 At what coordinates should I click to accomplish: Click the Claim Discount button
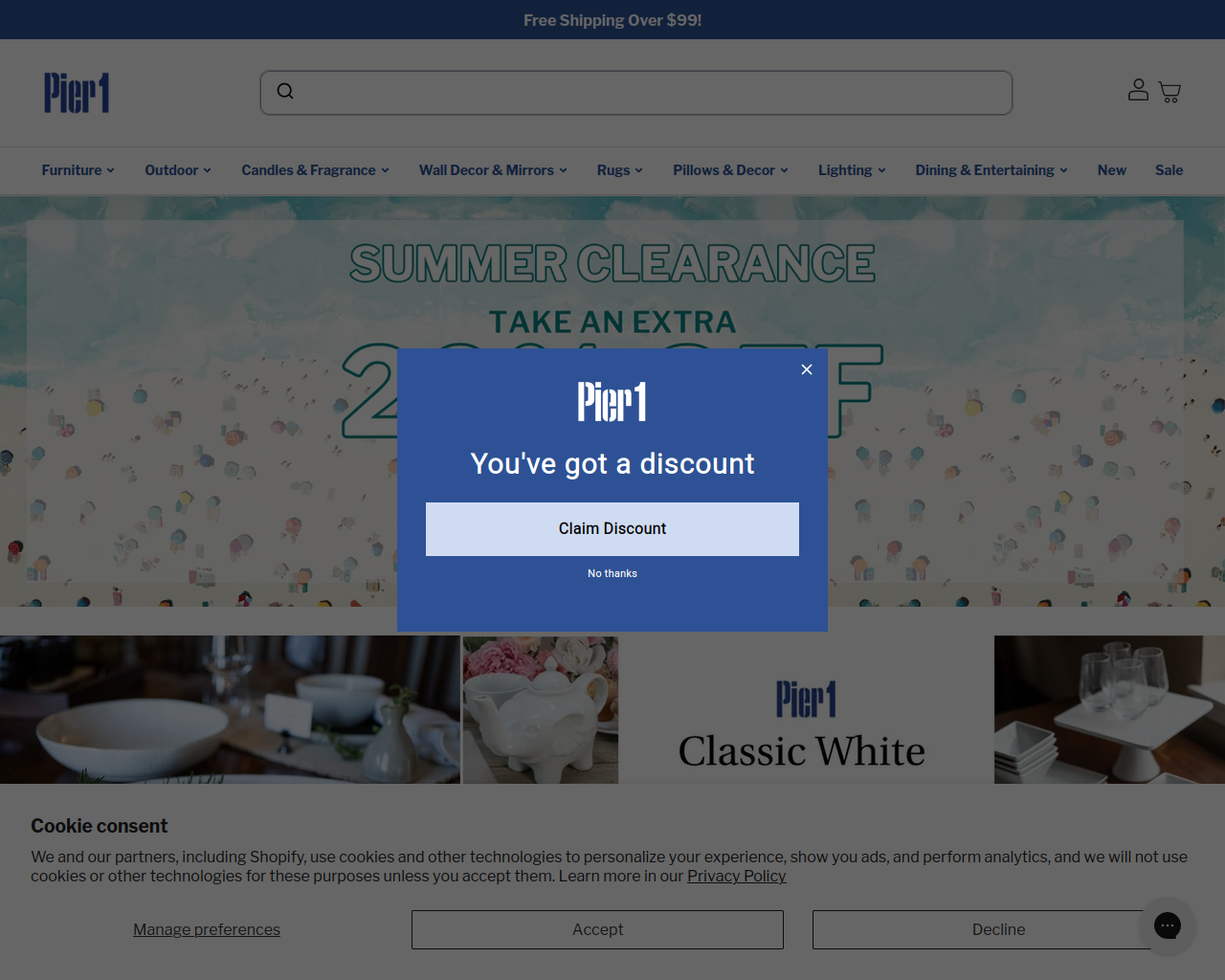612,529
